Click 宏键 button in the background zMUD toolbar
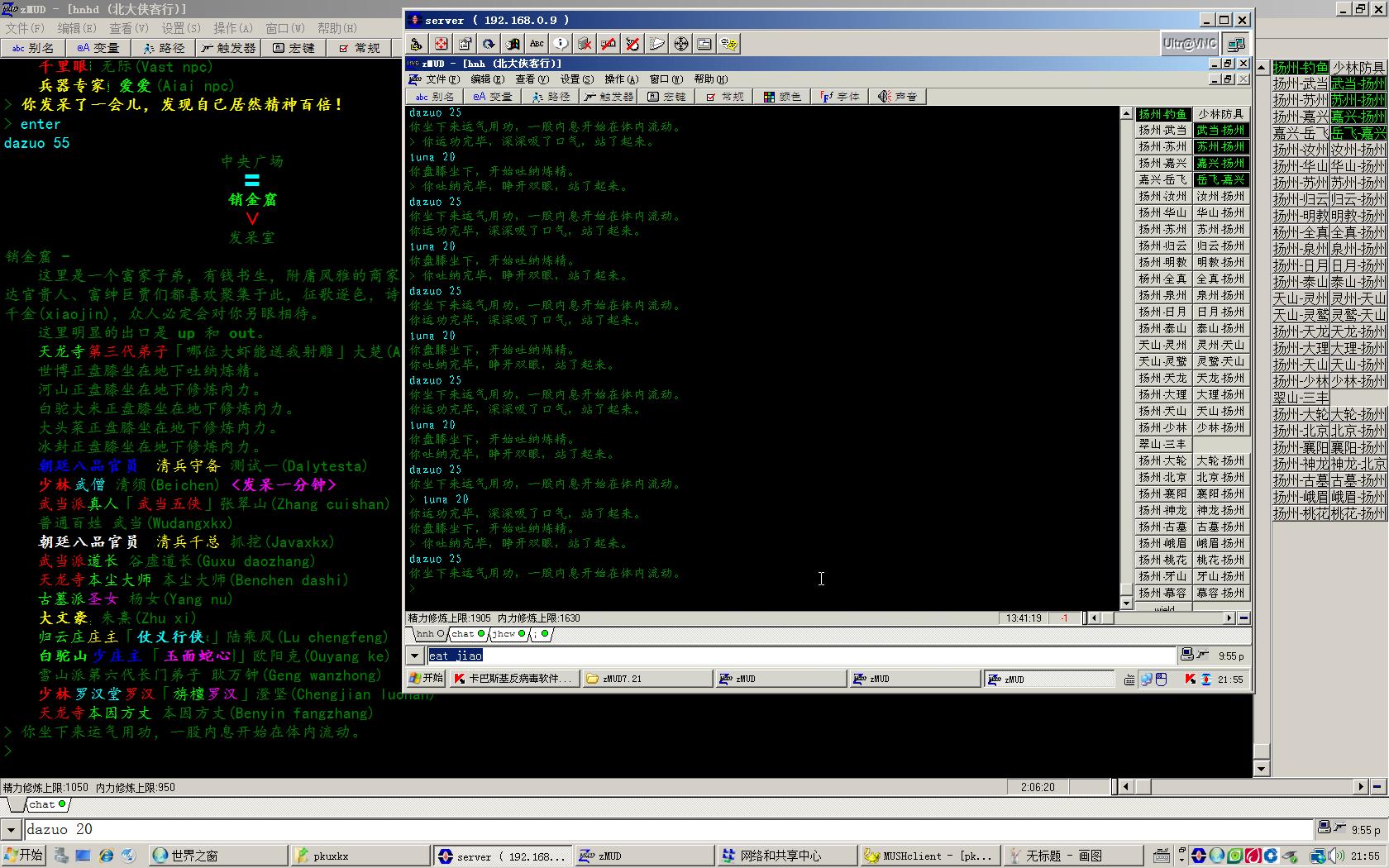1389x868 pixels. click(x=294, y=48)
